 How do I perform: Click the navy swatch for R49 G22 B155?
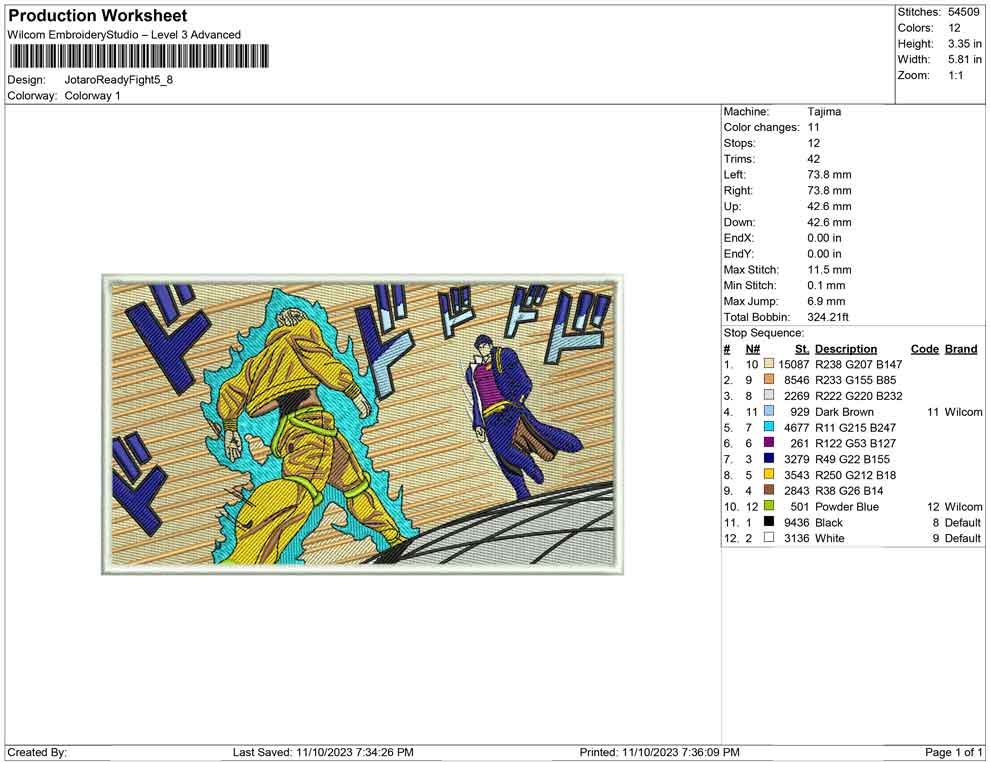(769, 458)
